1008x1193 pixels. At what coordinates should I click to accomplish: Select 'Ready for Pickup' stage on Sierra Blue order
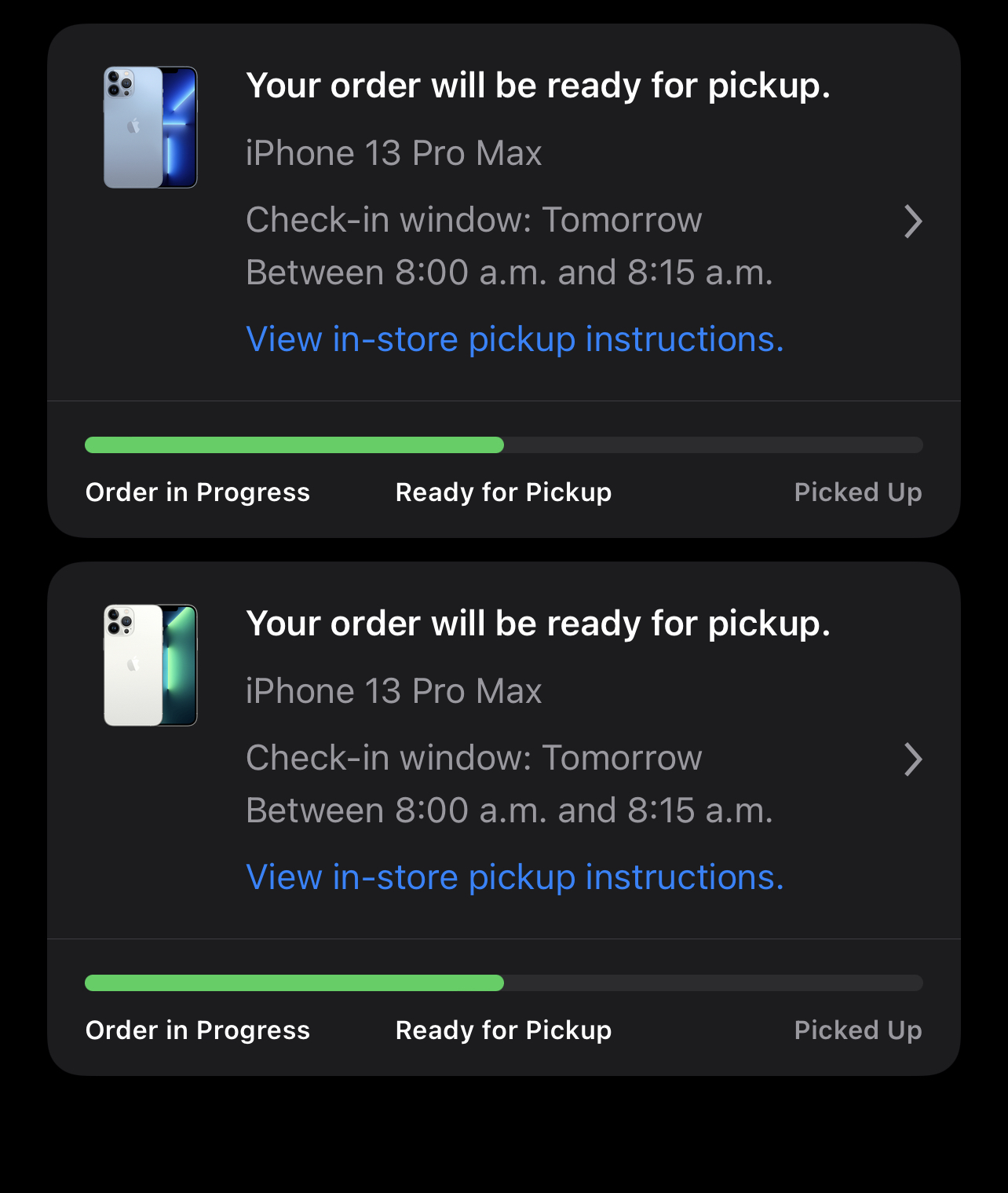[x=503, y=492]
